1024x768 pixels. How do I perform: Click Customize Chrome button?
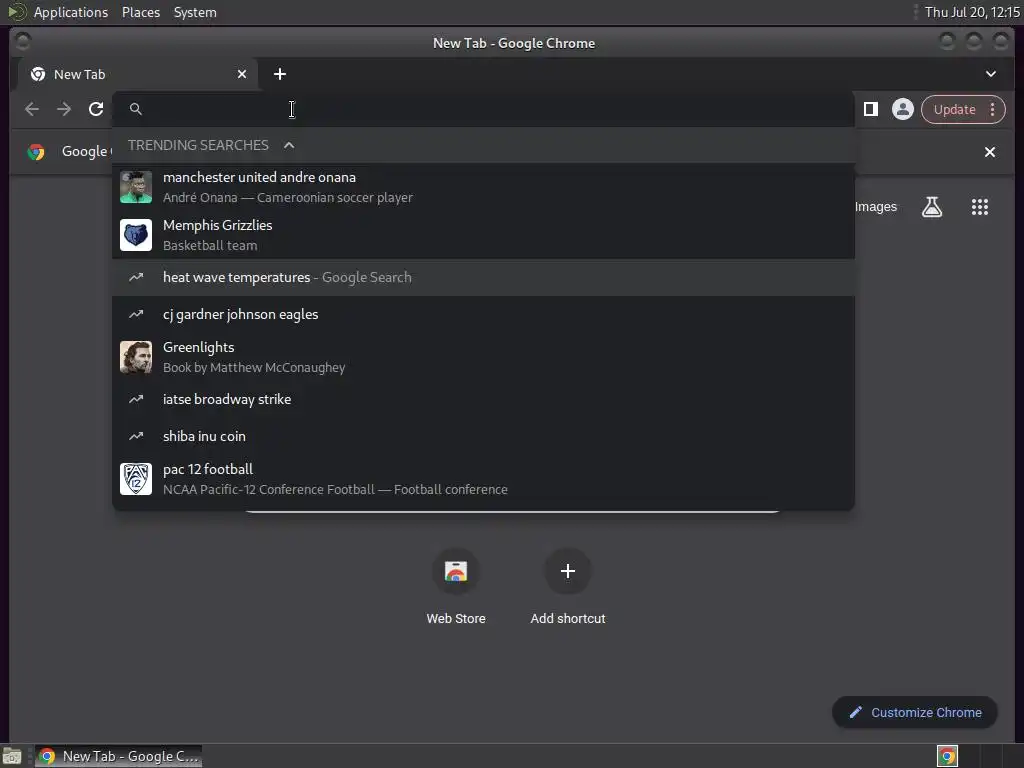915,712
